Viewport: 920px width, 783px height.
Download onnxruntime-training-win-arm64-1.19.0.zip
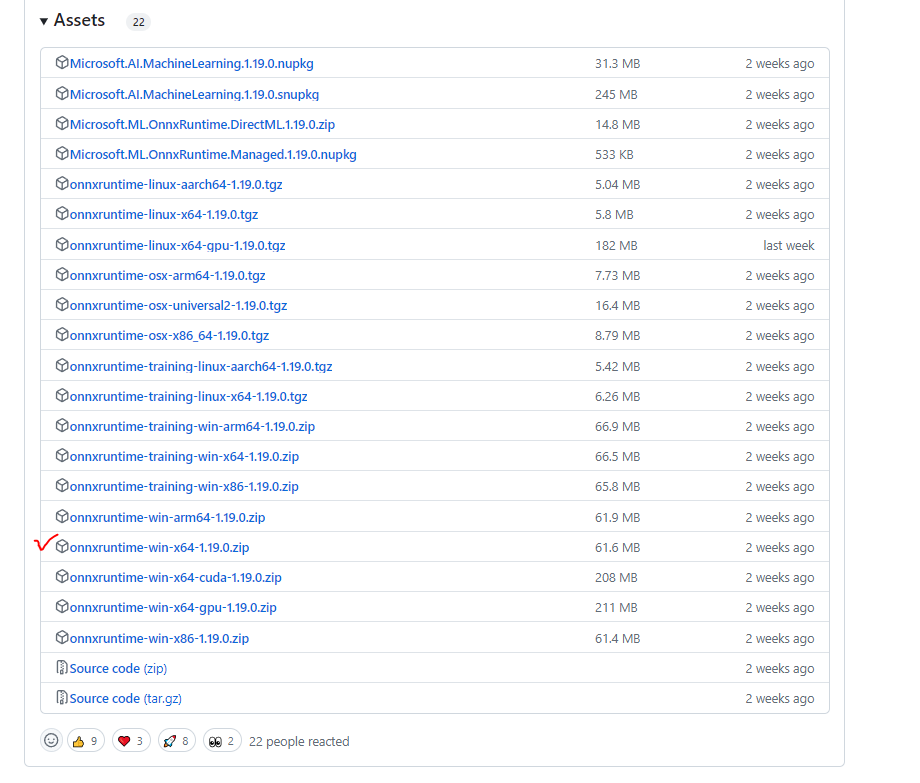tap(192, 426)
